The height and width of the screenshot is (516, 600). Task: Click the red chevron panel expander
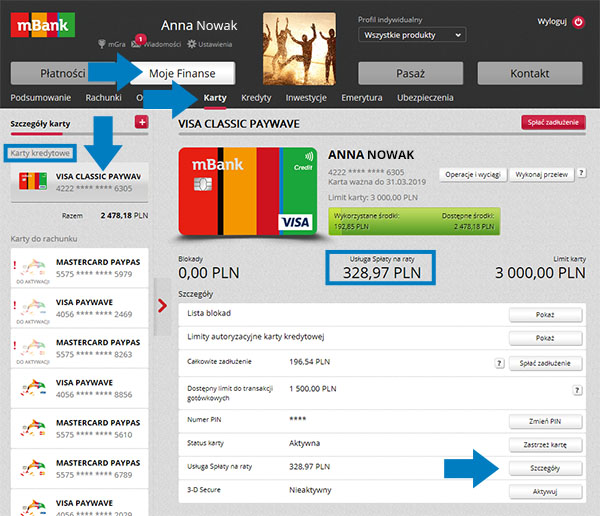click(162, 305)
